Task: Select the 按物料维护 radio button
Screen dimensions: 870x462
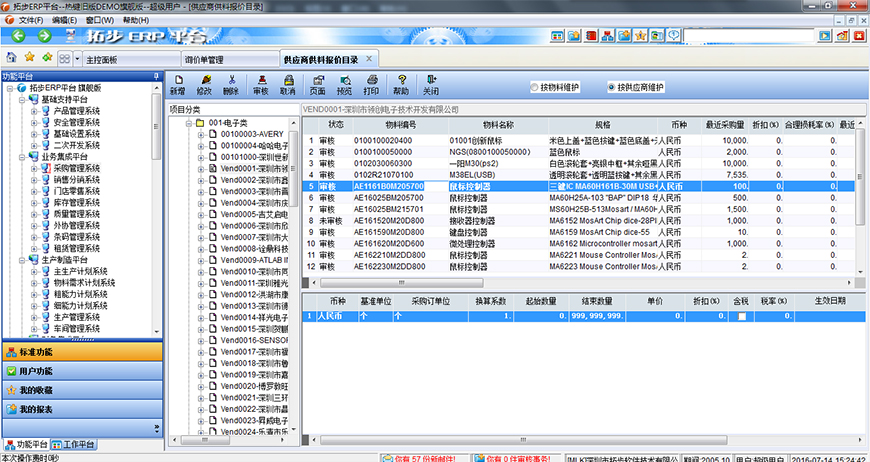Action: [536, 88]
